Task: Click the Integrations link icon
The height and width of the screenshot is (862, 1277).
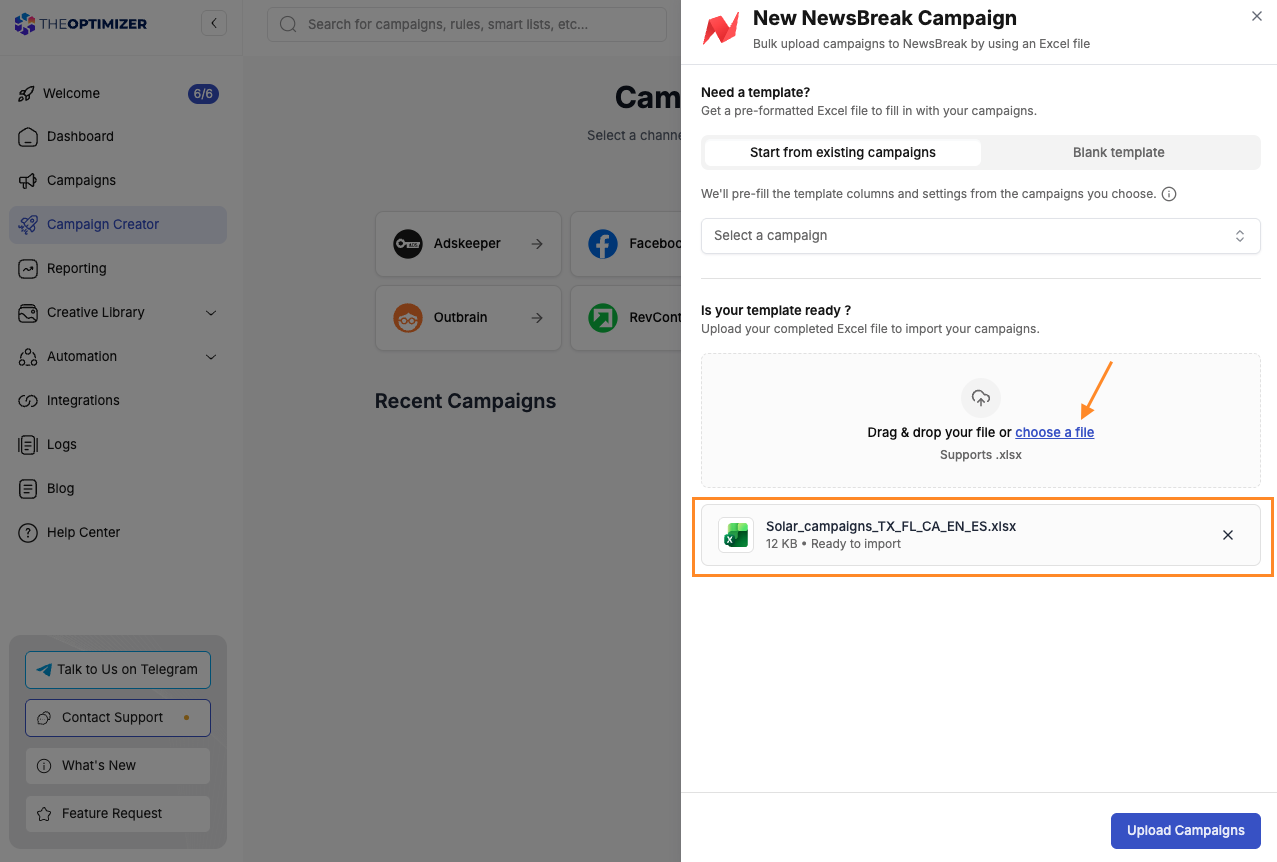Action: click(x=28, y=401)
